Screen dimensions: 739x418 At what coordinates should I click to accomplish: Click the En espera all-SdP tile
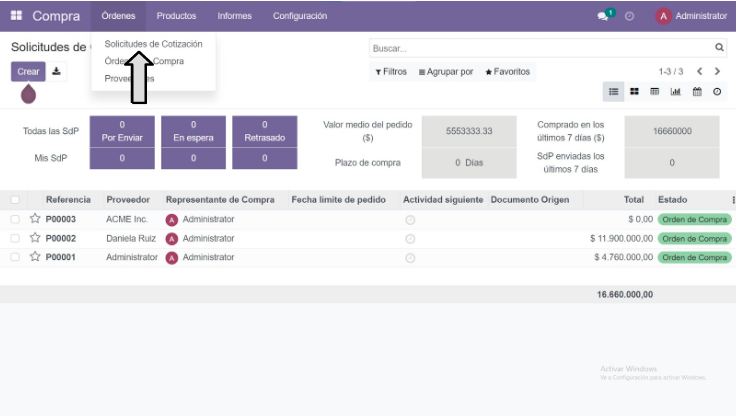193,131
